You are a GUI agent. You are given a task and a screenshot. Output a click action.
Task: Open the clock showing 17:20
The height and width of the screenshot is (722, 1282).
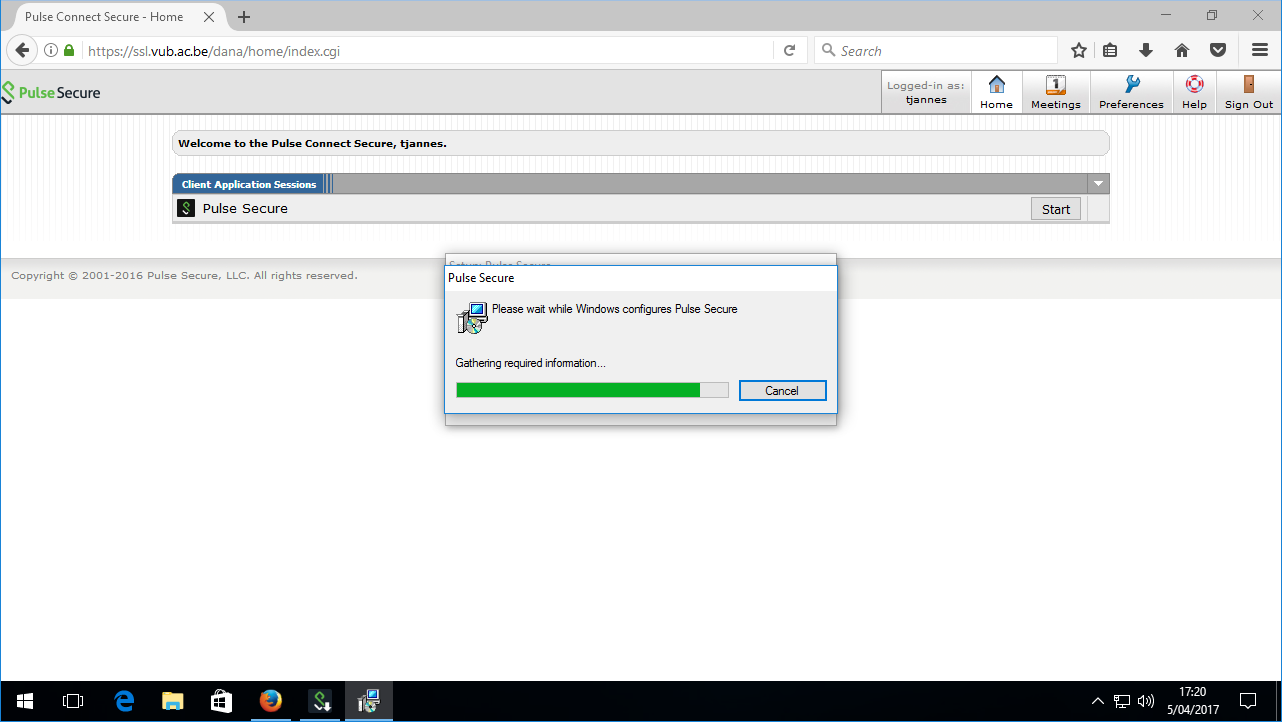click(1192, 701)
